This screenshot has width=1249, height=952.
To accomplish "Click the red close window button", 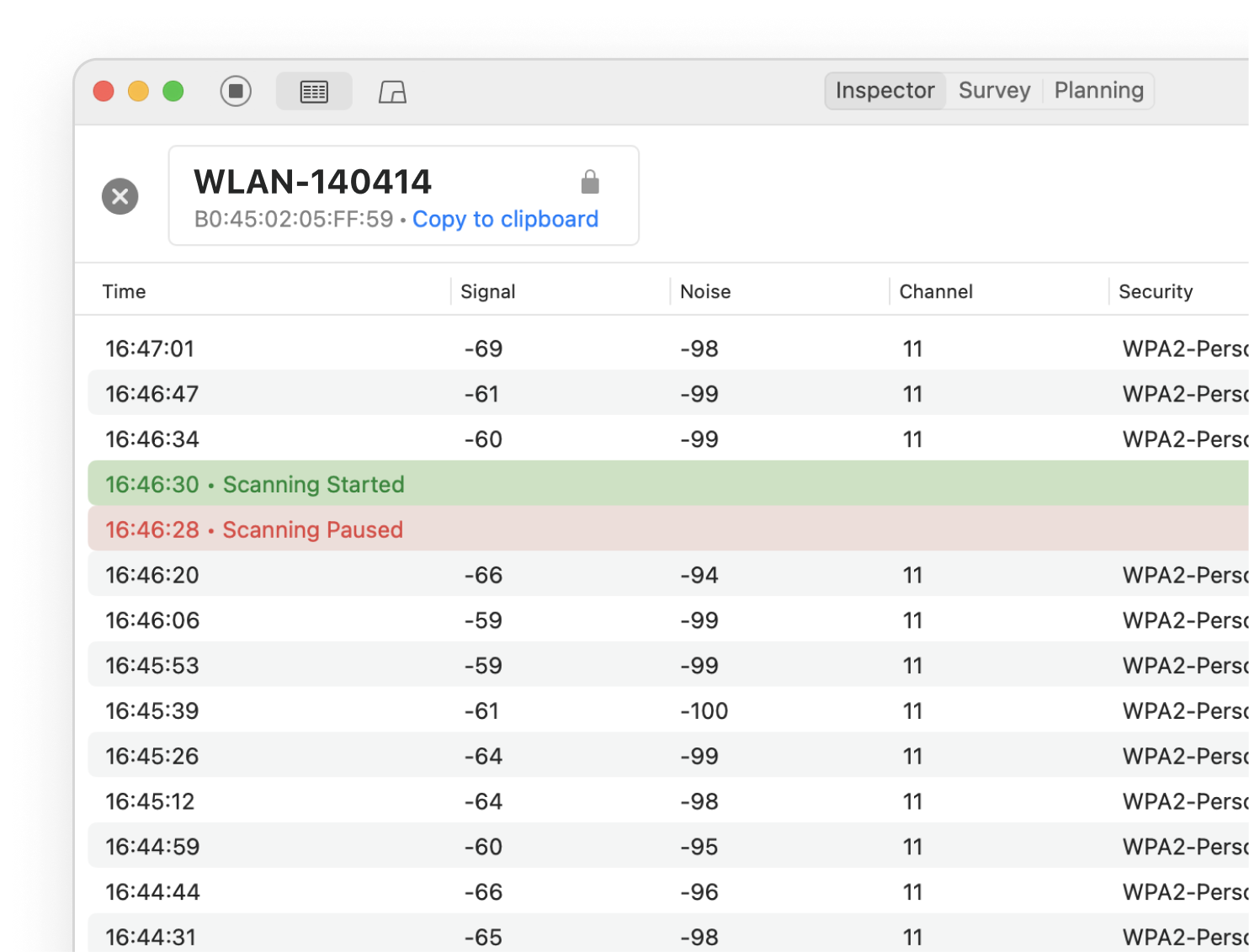I will point(104,91).
